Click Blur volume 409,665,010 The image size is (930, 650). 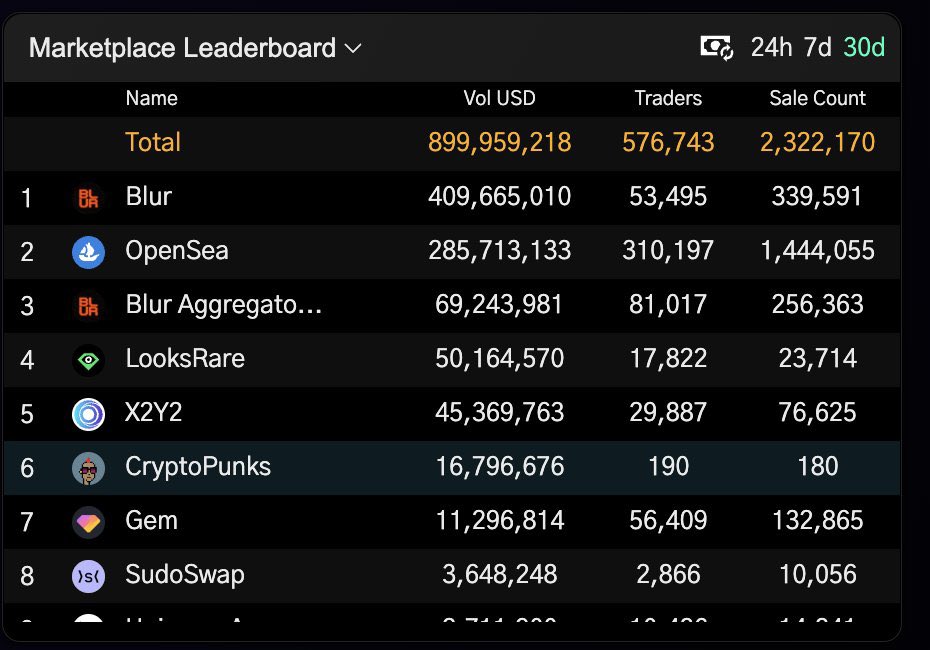point(499,196)
